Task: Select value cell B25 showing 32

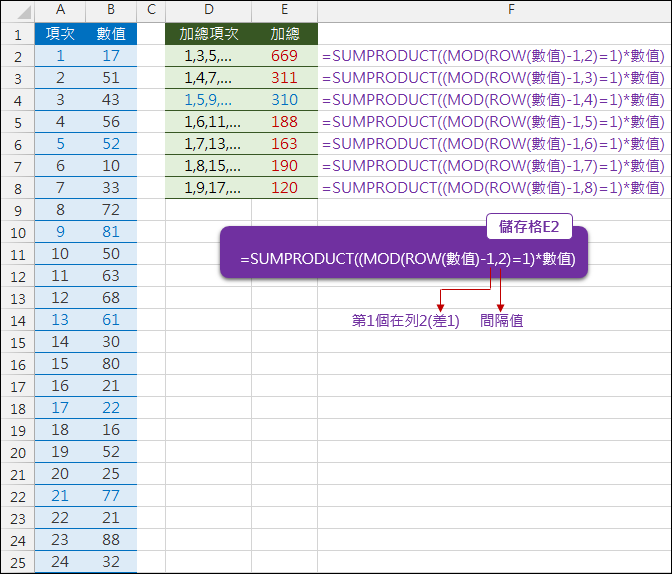Action: (111, 562)
